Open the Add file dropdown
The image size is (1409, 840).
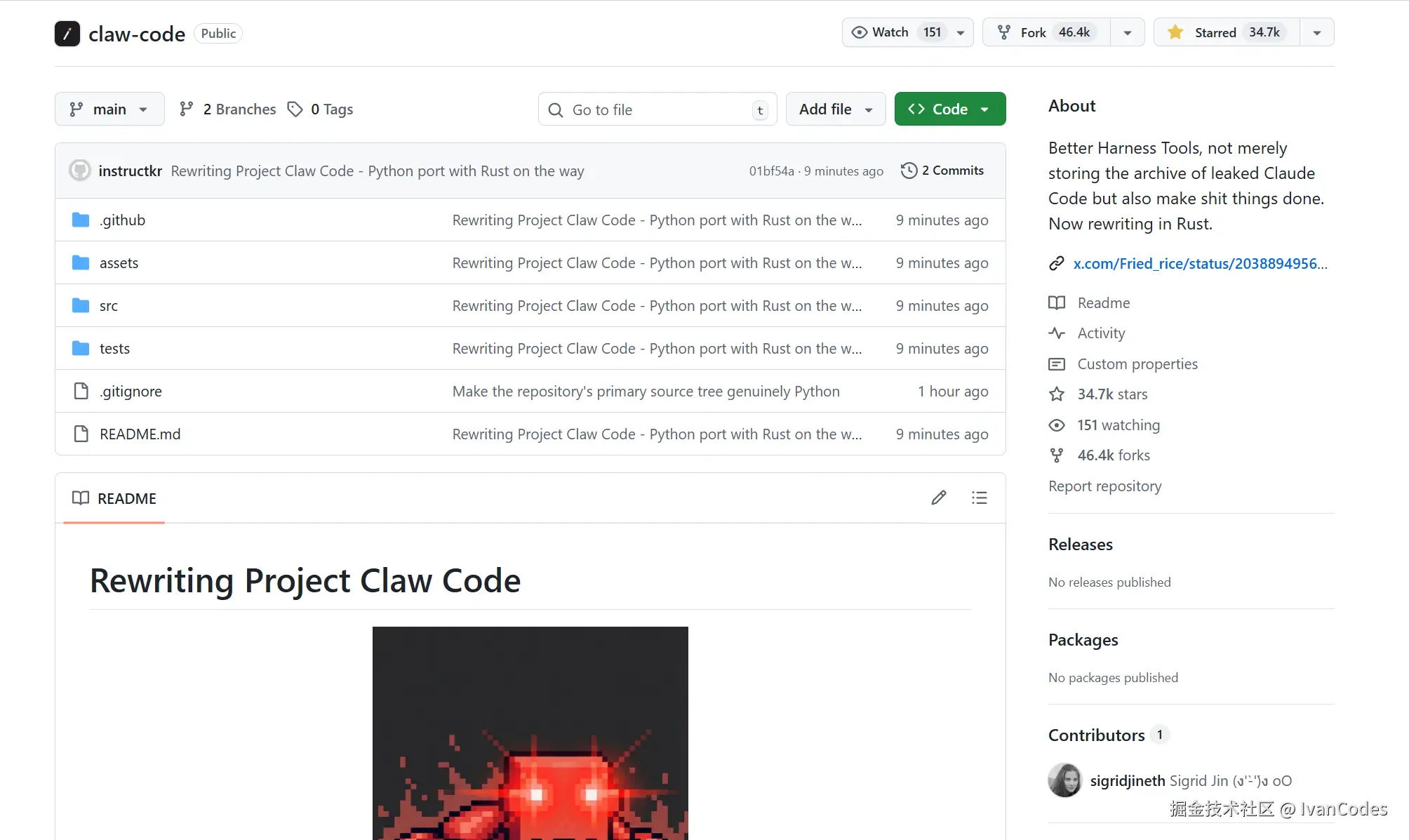[x=836, y=109]
